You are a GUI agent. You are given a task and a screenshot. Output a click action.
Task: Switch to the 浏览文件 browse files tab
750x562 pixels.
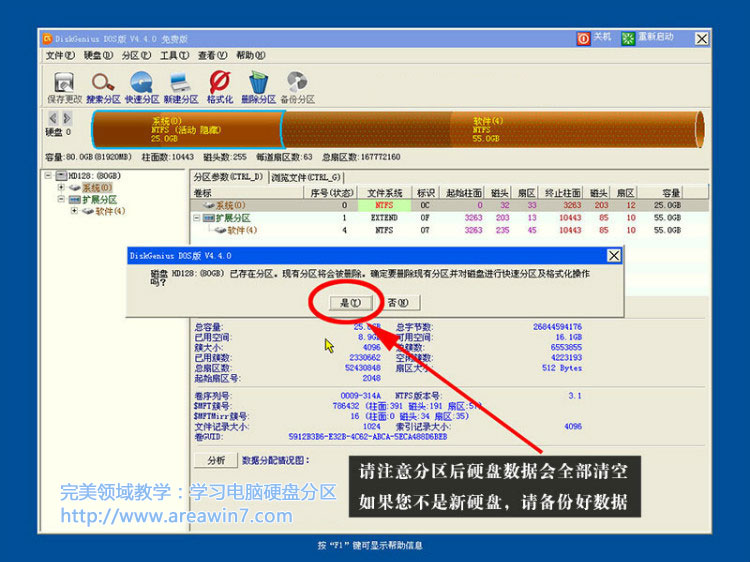306,177
